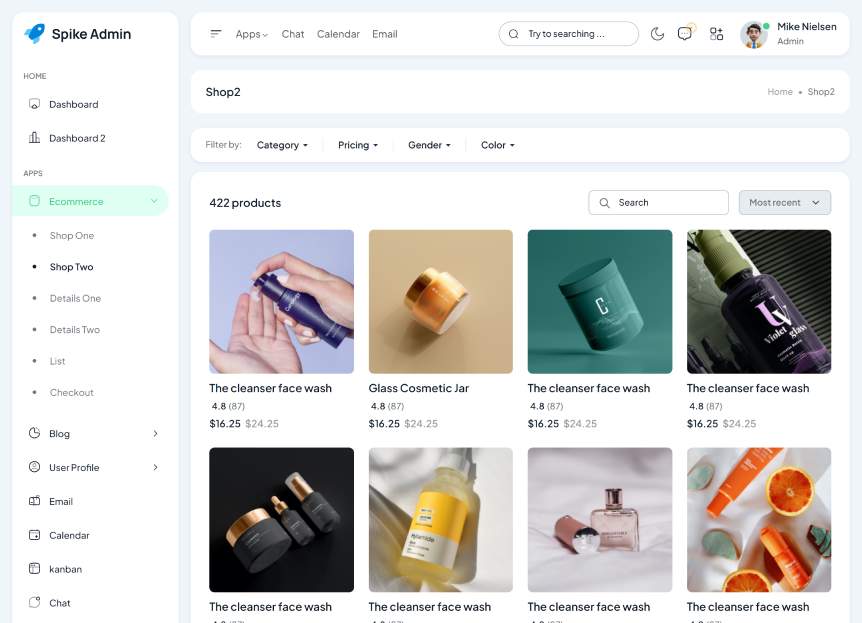Open the Category filter dropdown

pos(282,145)
